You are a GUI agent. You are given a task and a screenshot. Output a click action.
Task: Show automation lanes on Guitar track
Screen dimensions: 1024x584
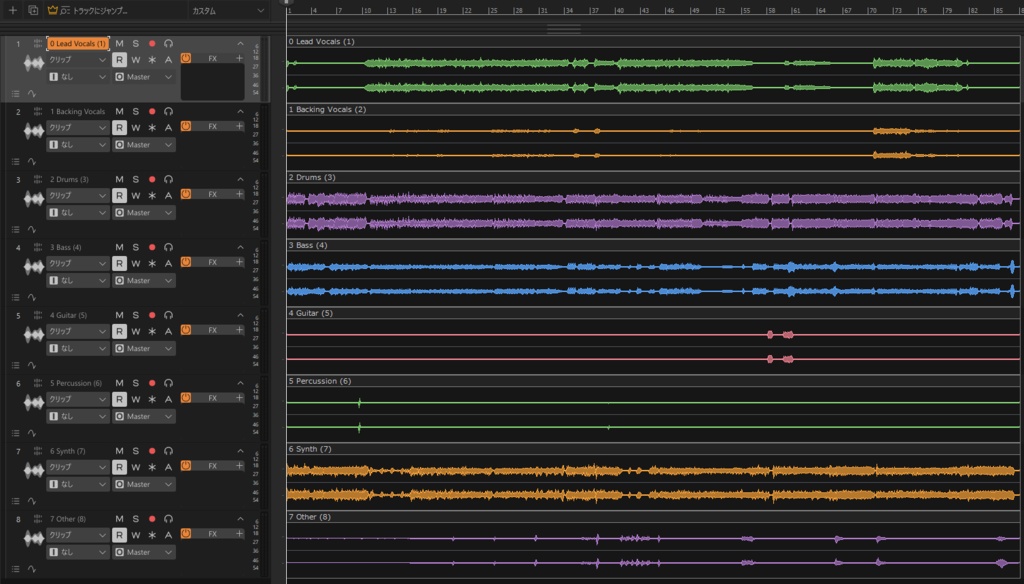pos(31,366)
